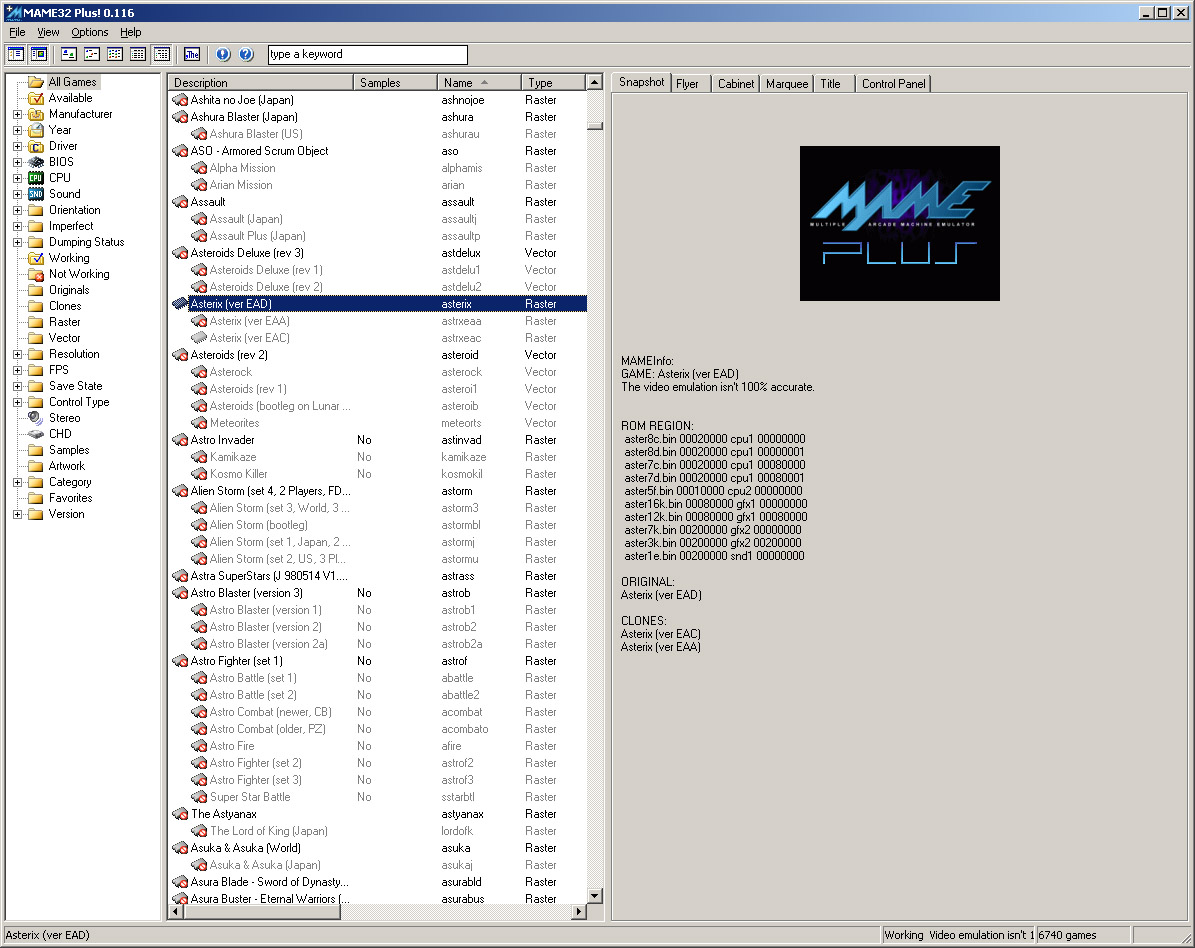Select the Not Working red-X icon
Viewport: 1195px width, 948px height.
click(x=36, y=274)
